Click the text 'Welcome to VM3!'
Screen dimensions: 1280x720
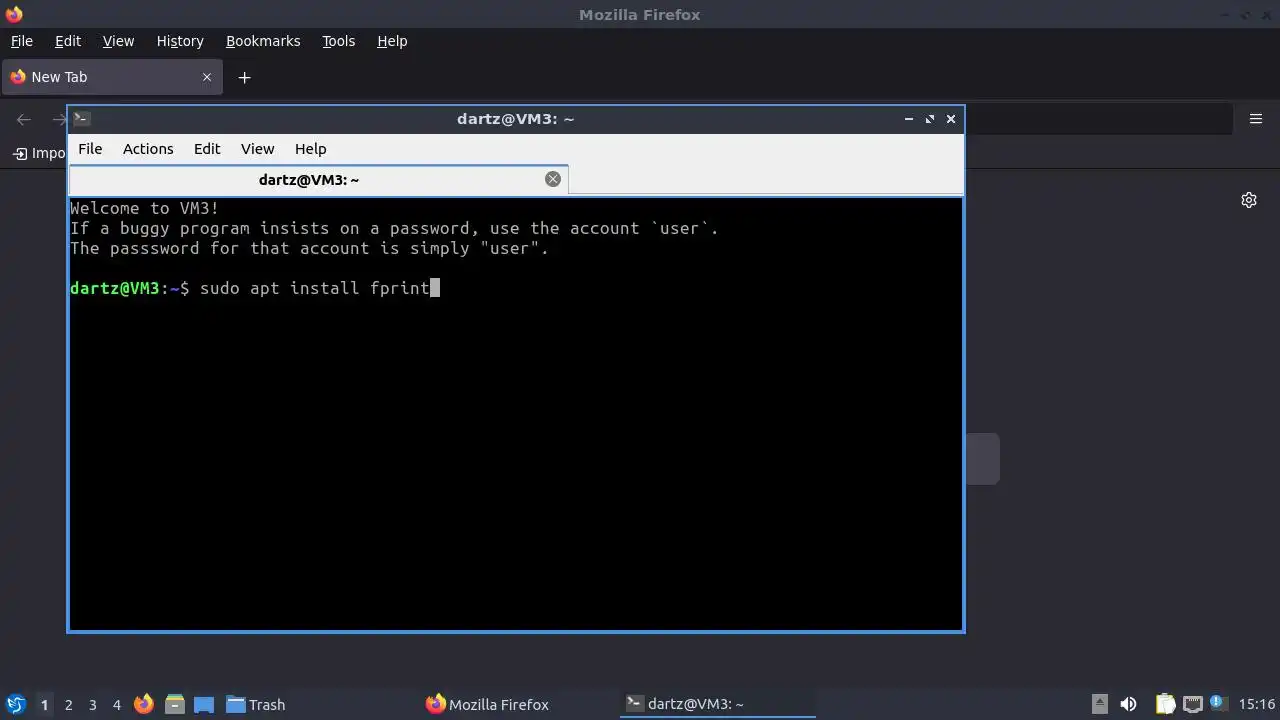144,208
